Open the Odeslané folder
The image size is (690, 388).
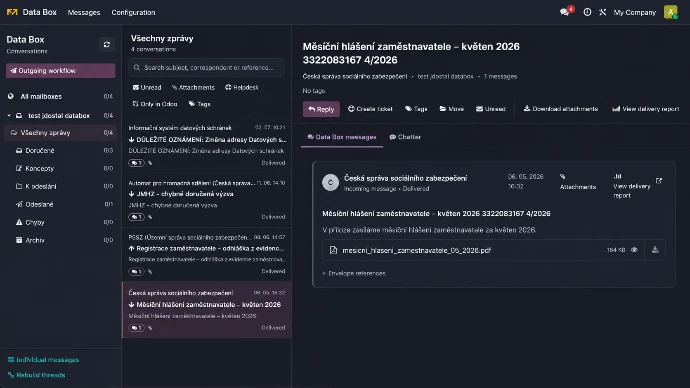pos(60,205)
